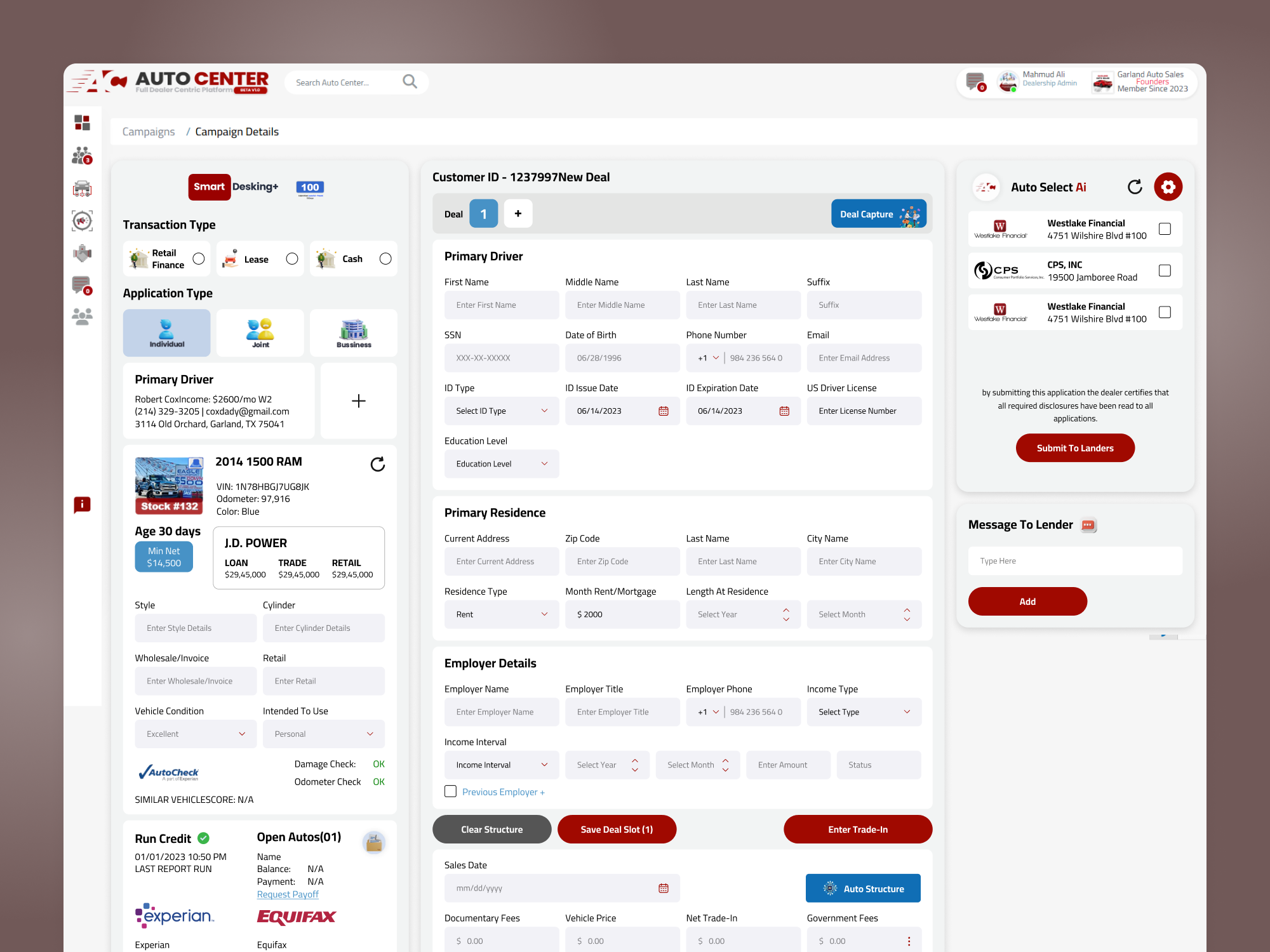Open ID Issue Date calendar picker

pyautogui.click(x=664, y=411)
